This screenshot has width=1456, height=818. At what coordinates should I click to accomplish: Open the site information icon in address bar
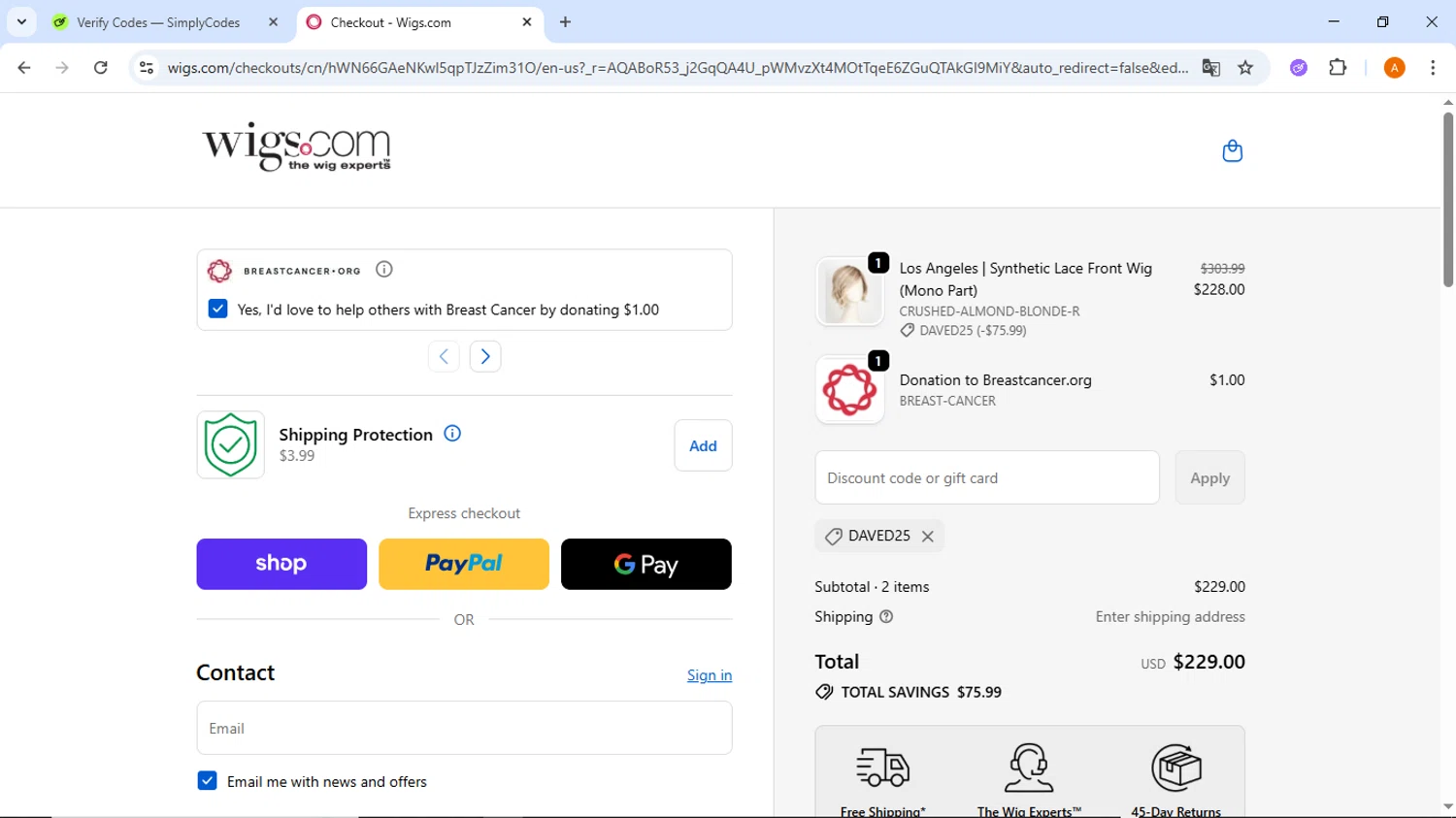click(147, 68)
